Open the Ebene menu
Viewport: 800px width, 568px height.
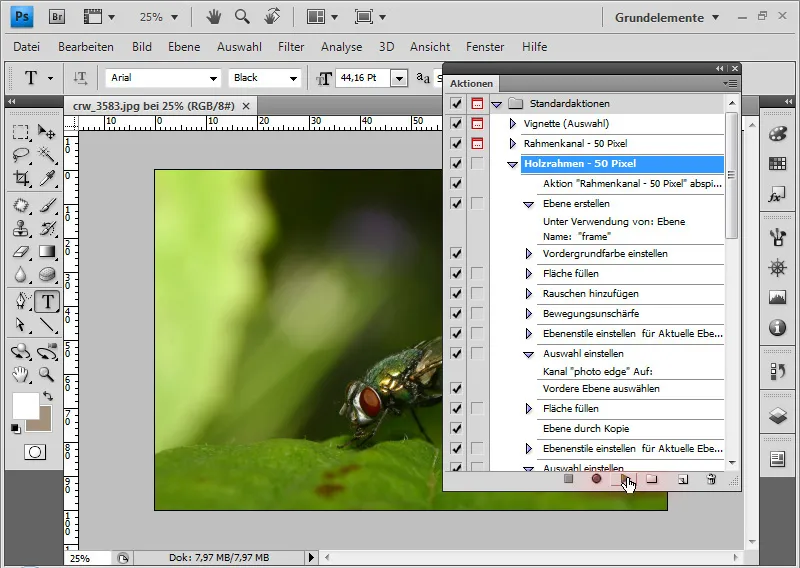184,47
